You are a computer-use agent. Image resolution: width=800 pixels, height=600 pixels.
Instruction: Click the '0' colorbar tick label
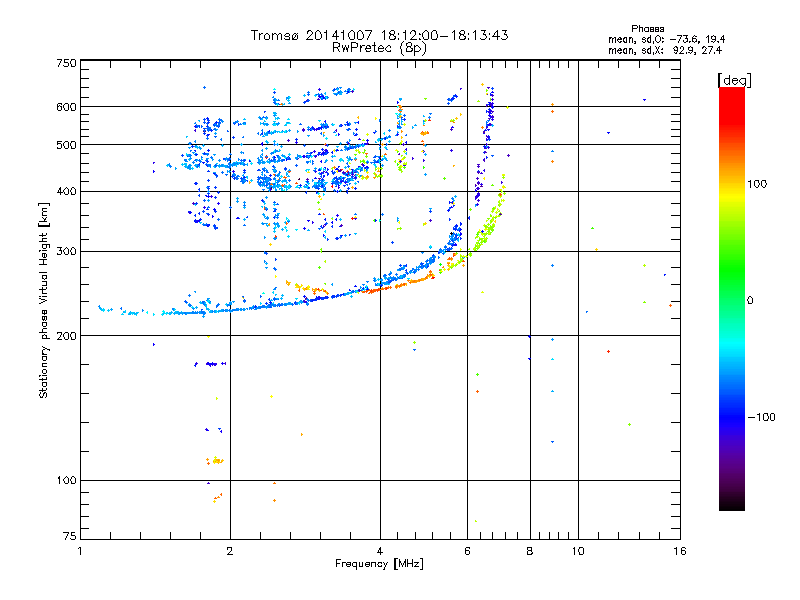pyautogui.click(x=750, y=300)
